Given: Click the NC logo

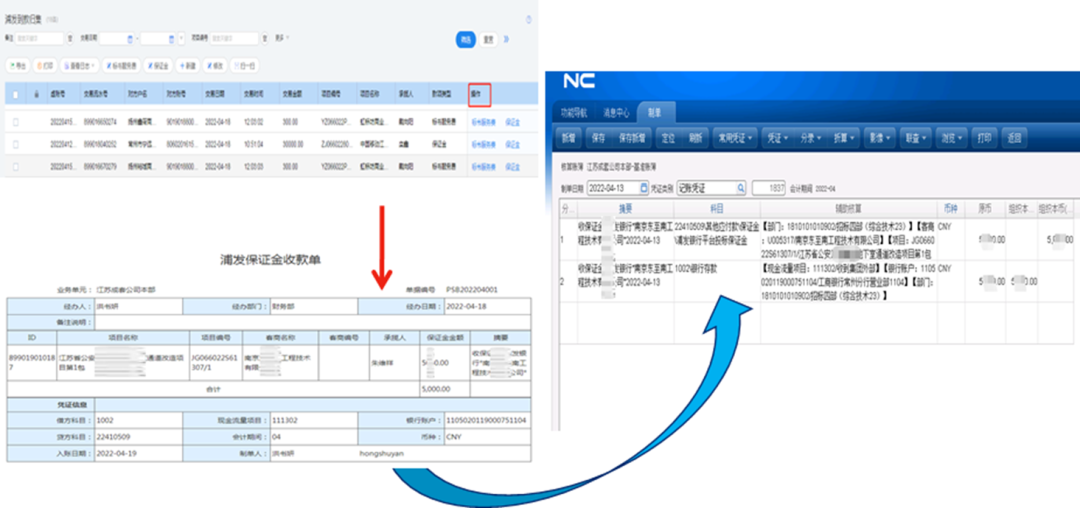Looking at the screenshot, I should (x=579, y=81).
